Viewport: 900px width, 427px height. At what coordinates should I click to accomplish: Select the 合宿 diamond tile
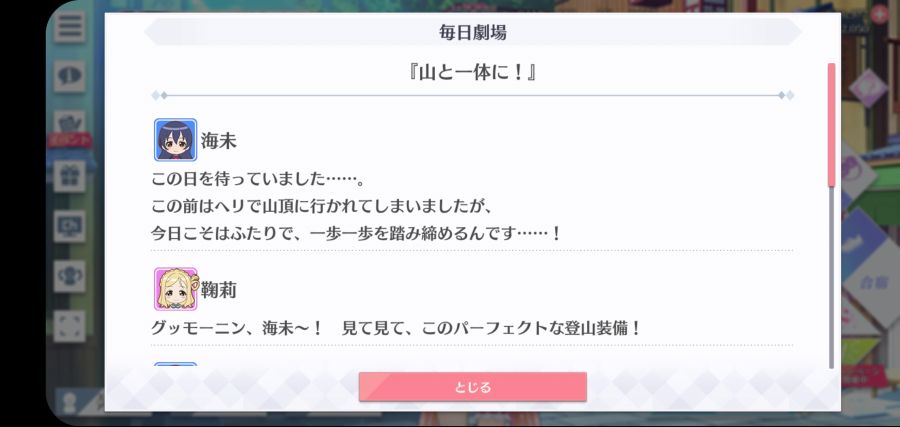[x=871, y=284]
